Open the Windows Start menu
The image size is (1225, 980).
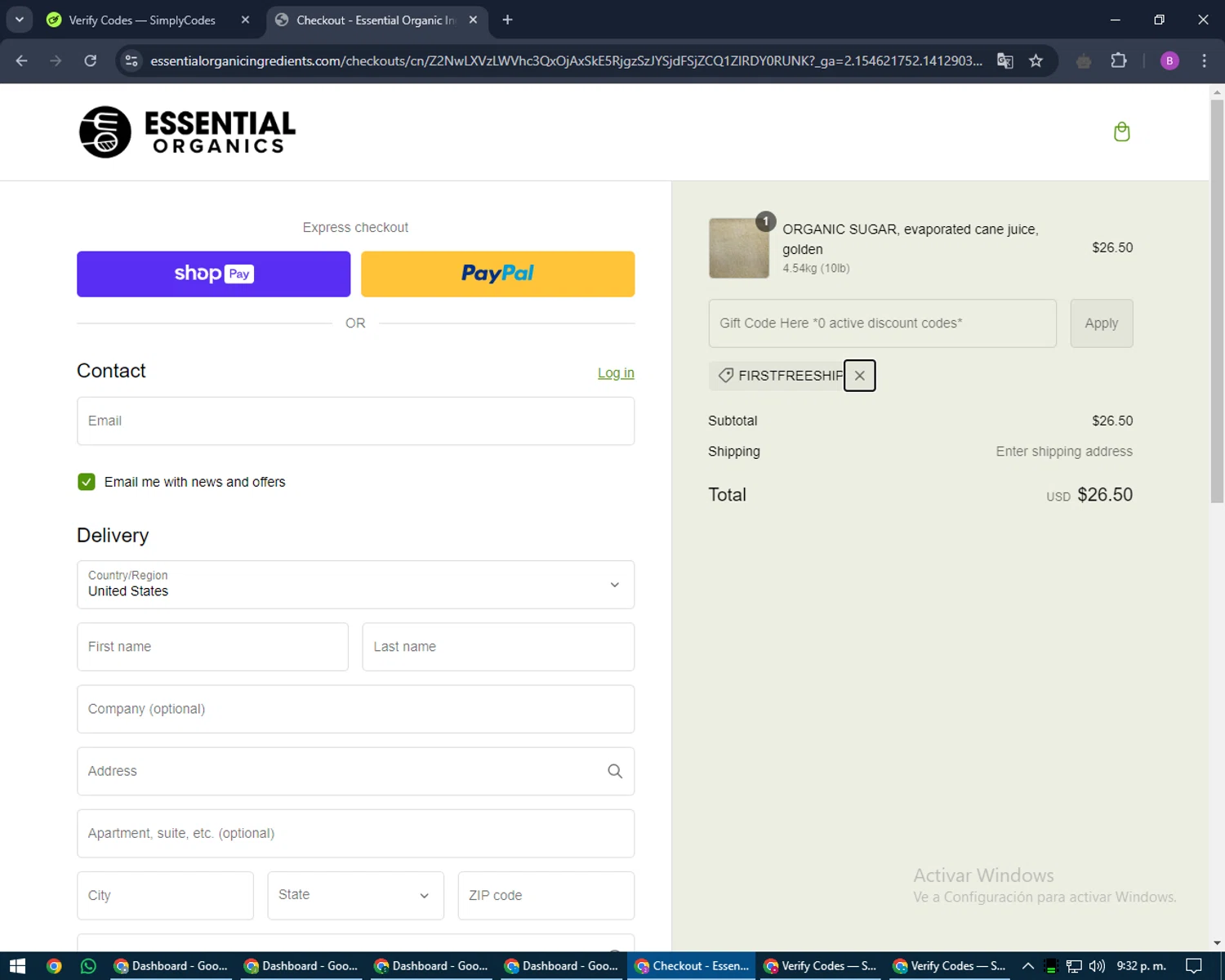click(x=18, y=966)
